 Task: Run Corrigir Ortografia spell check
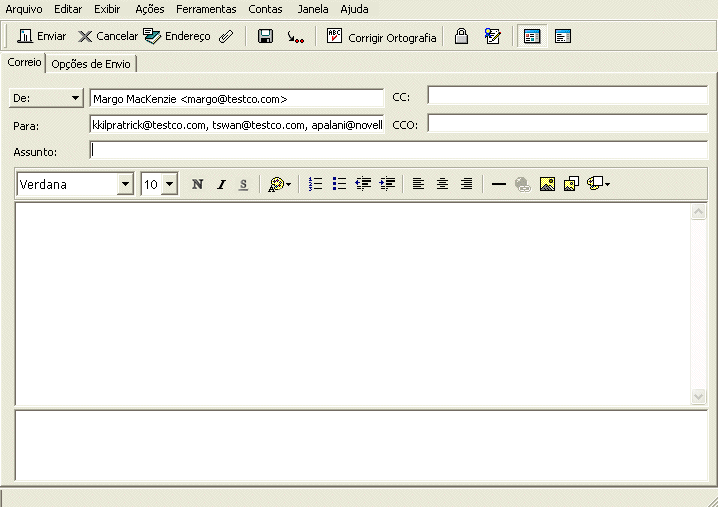tap(381, 37)
